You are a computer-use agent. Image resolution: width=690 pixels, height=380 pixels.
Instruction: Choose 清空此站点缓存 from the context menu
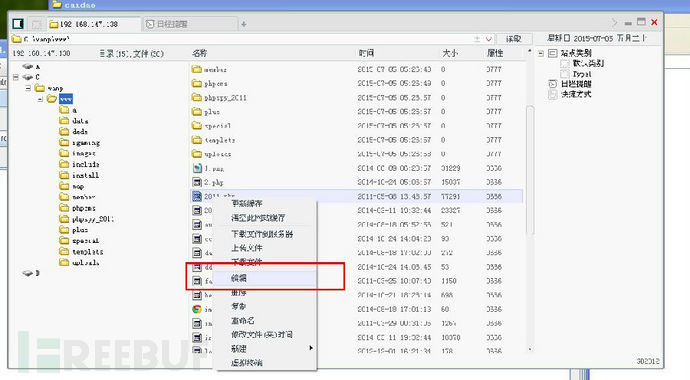258,218
